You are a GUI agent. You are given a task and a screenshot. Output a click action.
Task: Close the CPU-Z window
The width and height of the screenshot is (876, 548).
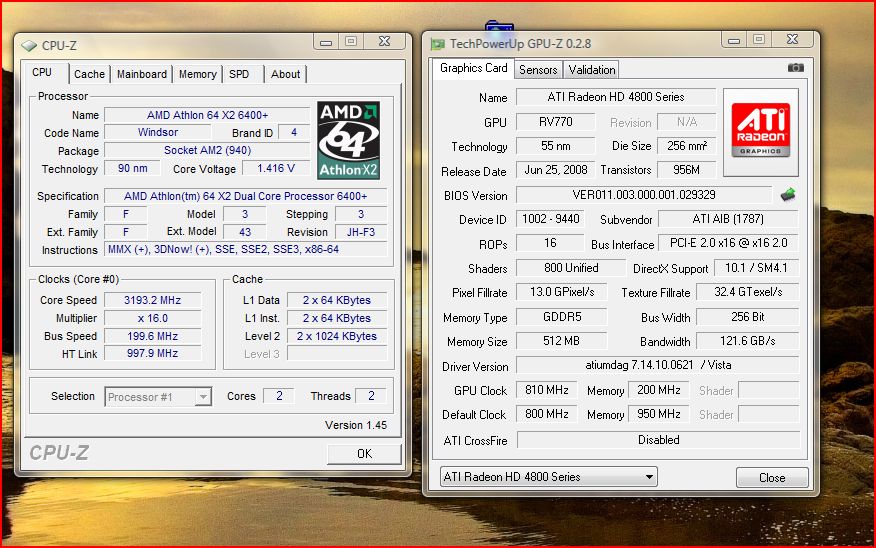[384, 41]
